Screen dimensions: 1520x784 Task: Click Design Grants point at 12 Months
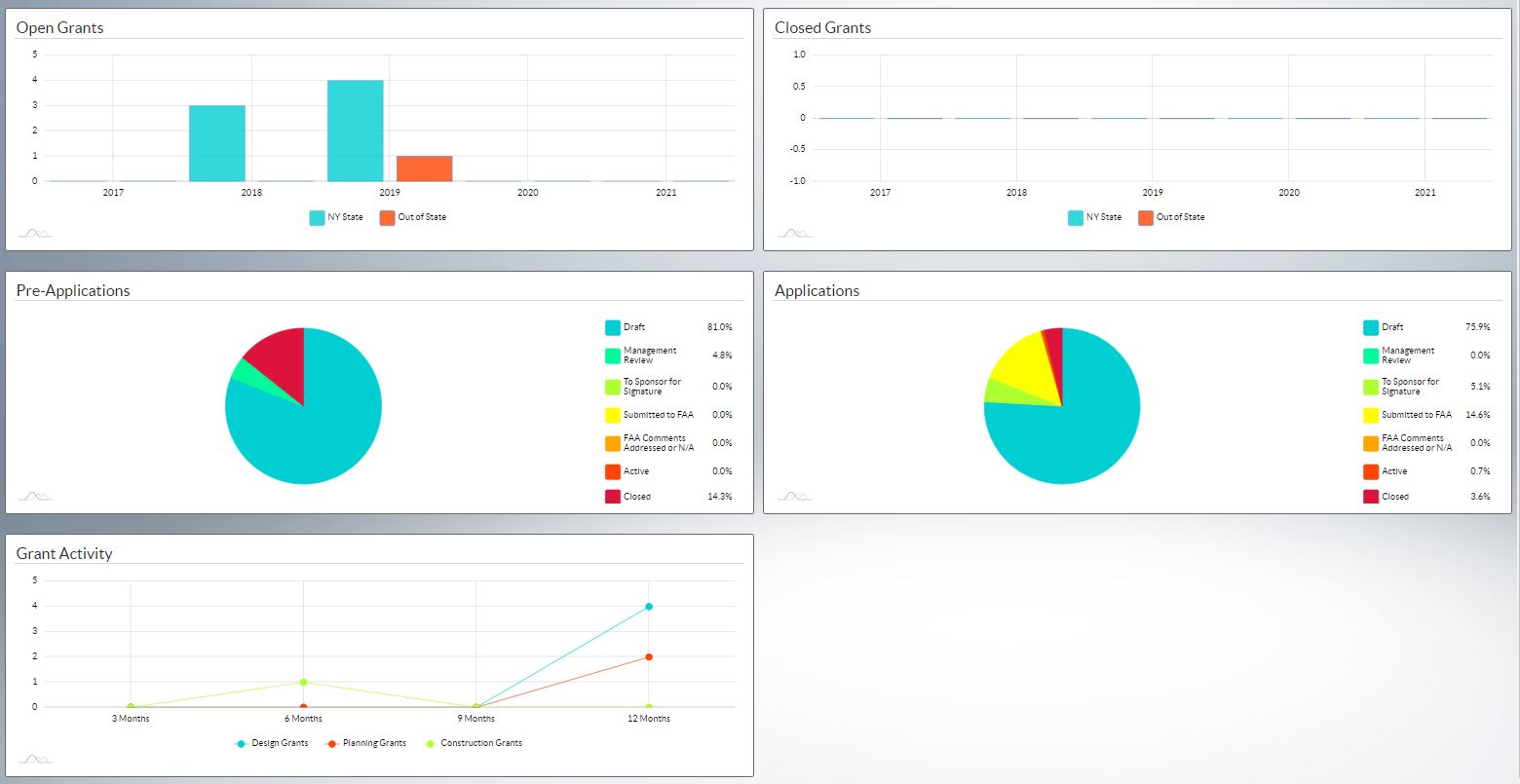click(x=649, y=607)
